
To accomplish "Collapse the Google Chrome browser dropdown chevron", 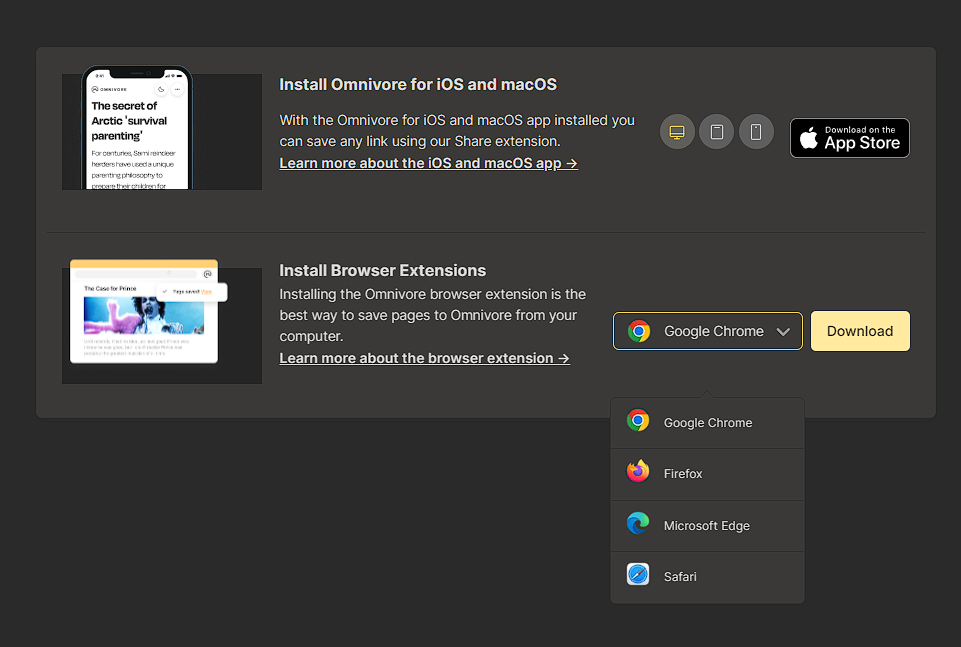I will pos(783,332).
